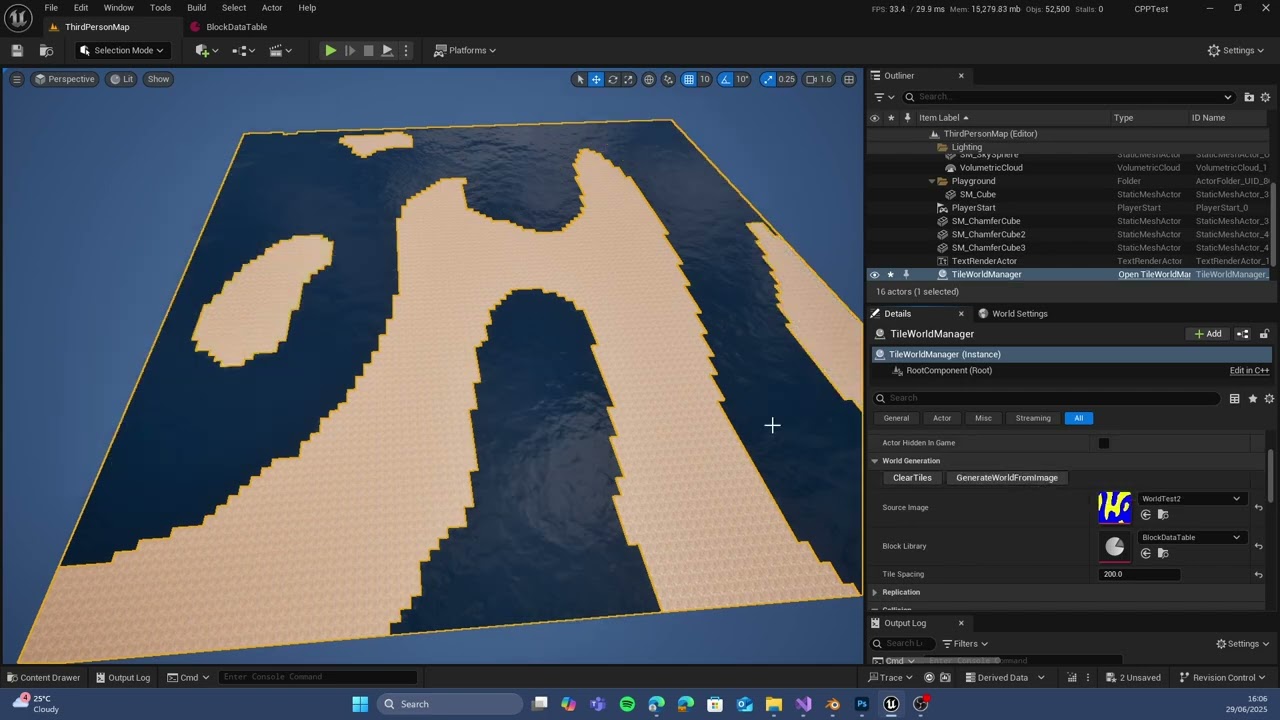The image size is (1280, 720).
Task: Save the current level using the toolbar save icon
Action: 17,50
